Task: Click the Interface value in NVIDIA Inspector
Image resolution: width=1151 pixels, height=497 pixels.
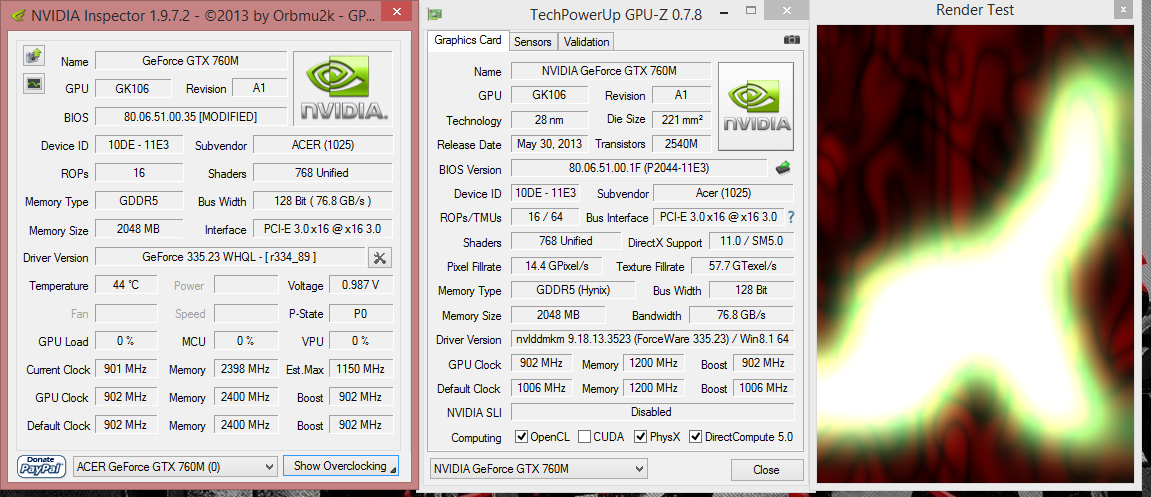Action: [x=323, y=229]
